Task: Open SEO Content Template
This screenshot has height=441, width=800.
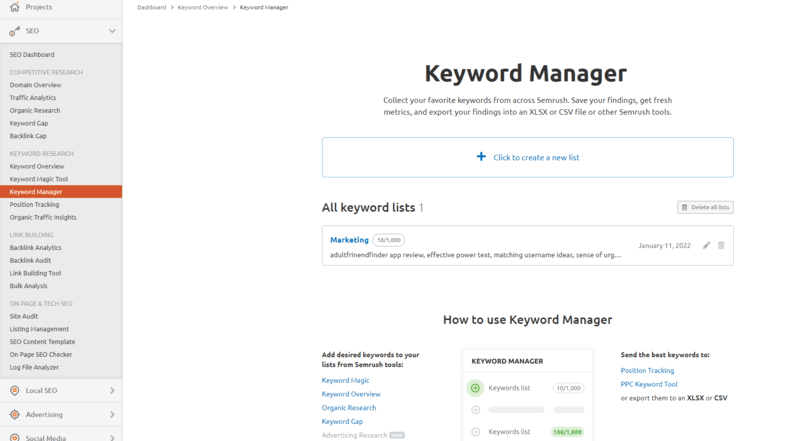Action: 42,342
